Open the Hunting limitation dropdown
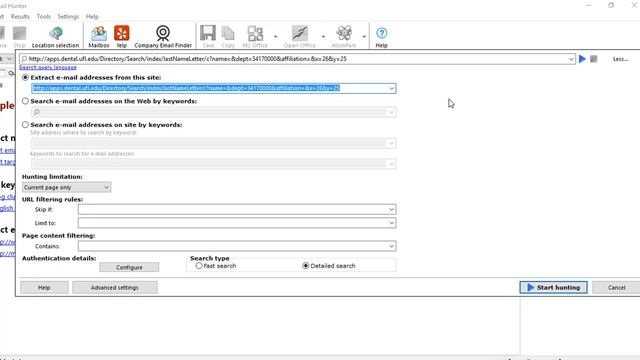The width and height of the screenshot is (640, 360). tap(66, 187)
